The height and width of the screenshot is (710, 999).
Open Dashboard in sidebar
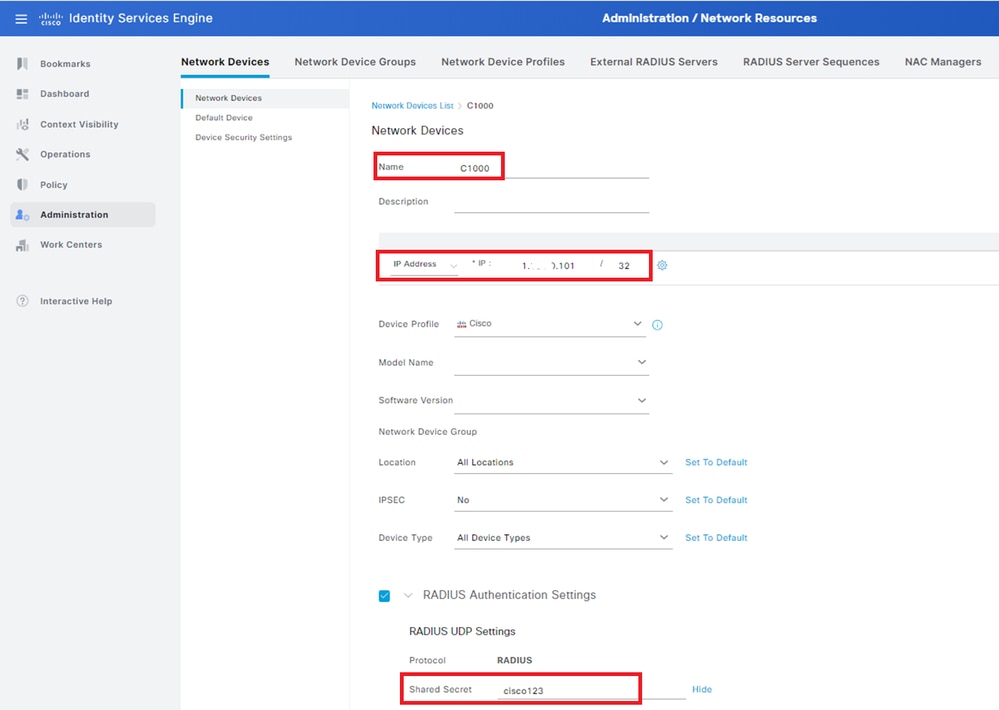(x=64, y=94)
